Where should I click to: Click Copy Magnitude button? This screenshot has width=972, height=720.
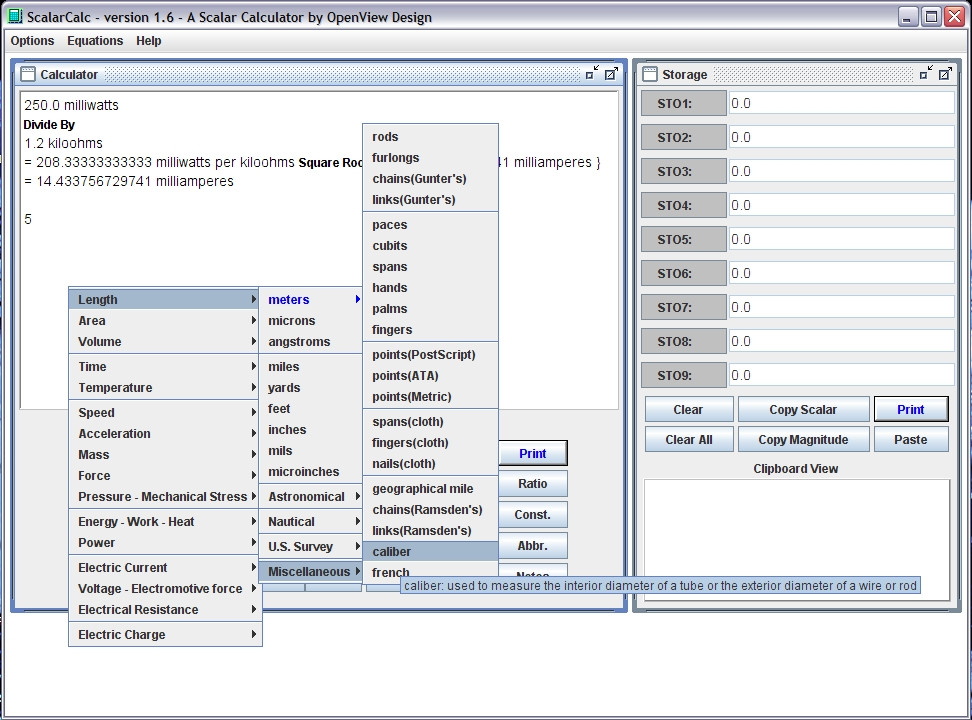803,440
